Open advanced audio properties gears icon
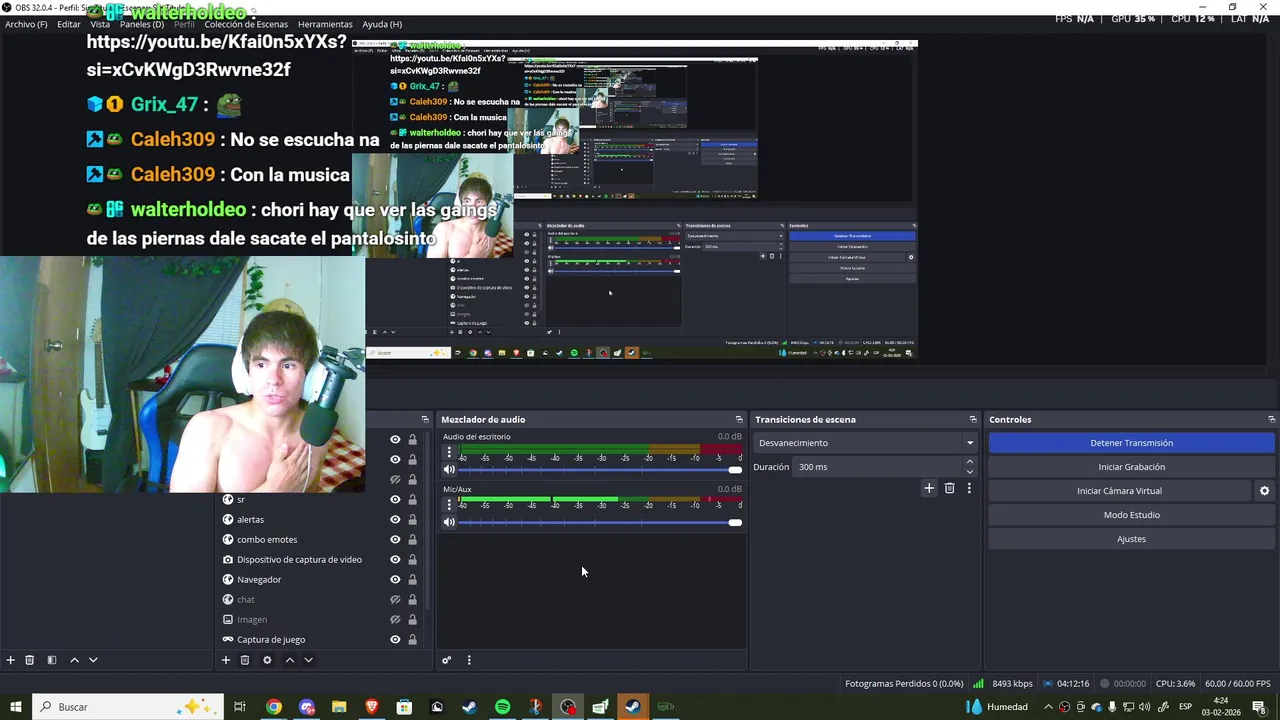 click(447, 660)
